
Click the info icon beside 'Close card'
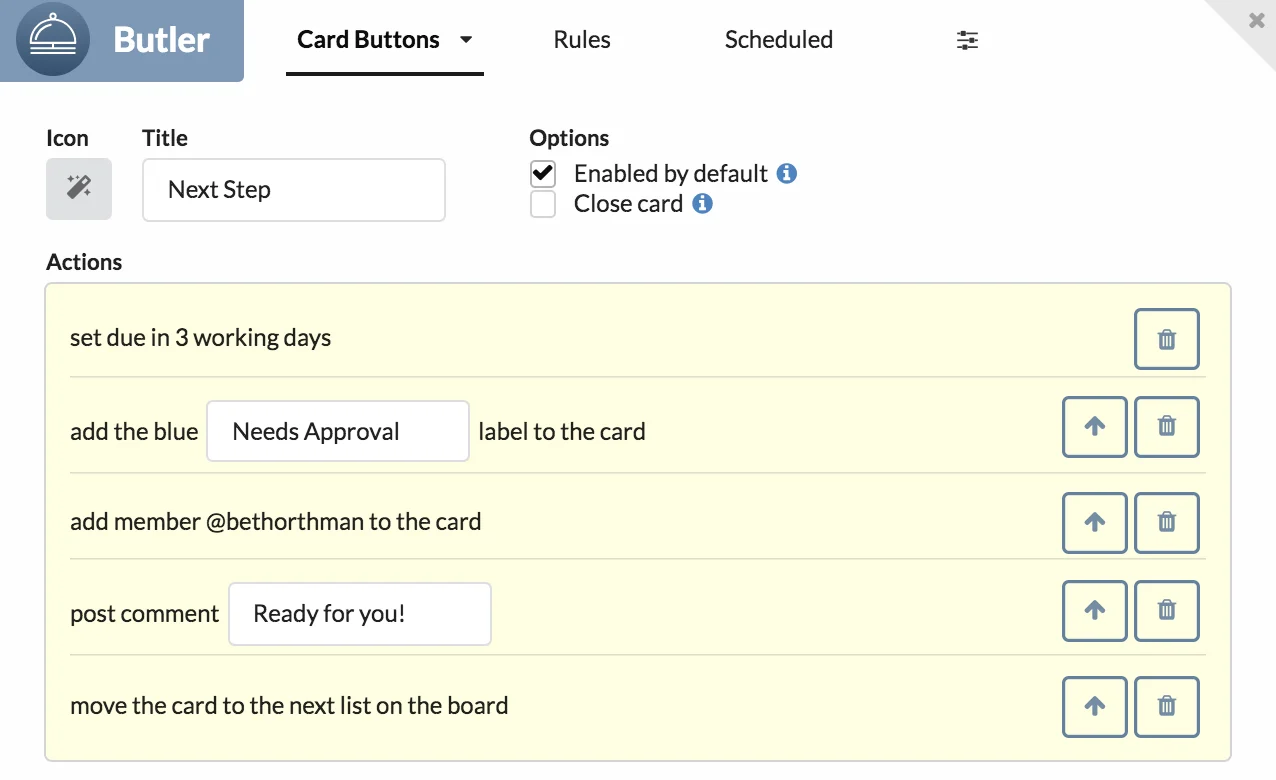coord(703,204)
